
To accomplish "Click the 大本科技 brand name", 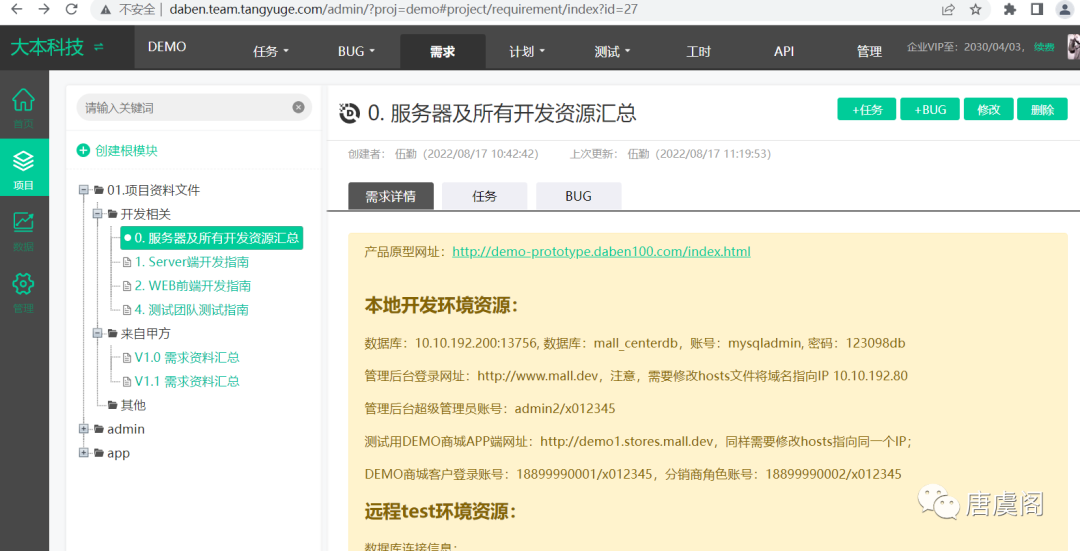I will point(47,47).
